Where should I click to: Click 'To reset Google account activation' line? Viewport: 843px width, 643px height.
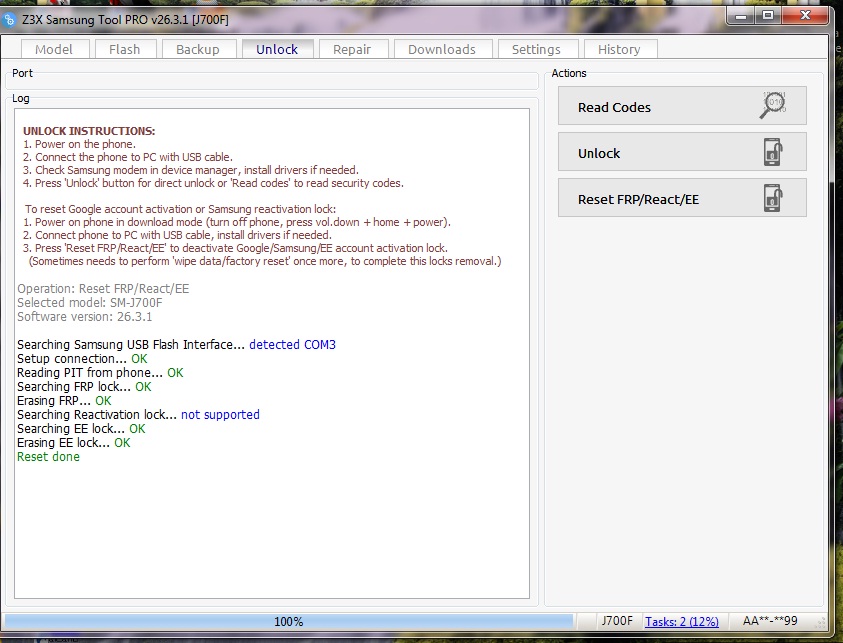[x=181, y=209]
